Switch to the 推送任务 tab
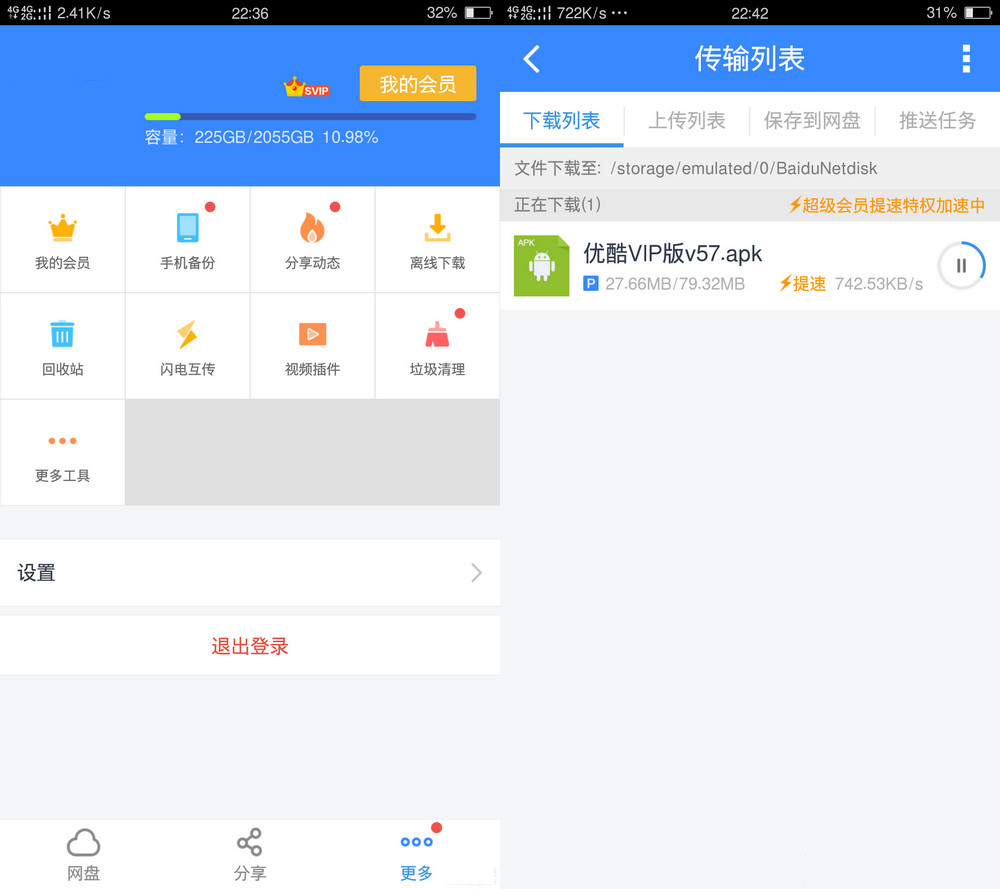1000x889 pixels. 938,120
